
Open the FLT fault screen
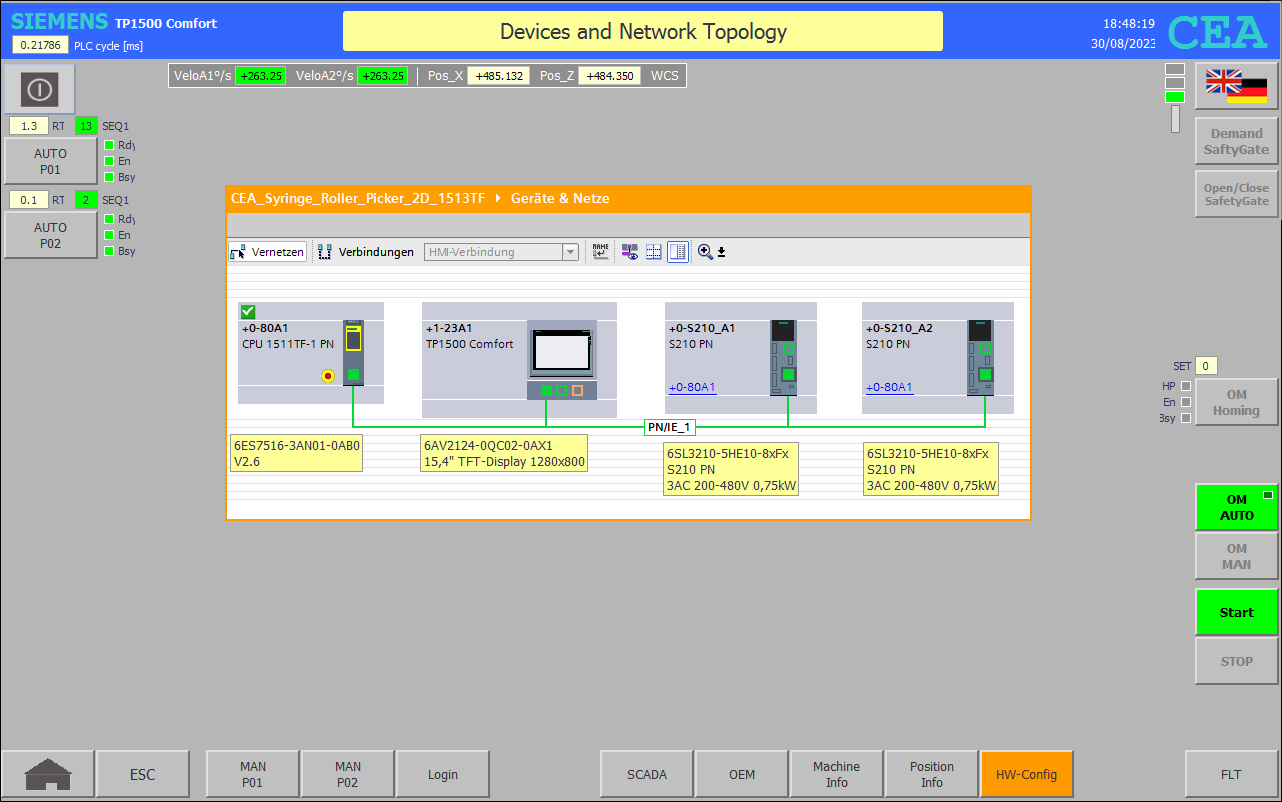[x=1231, y=774]
